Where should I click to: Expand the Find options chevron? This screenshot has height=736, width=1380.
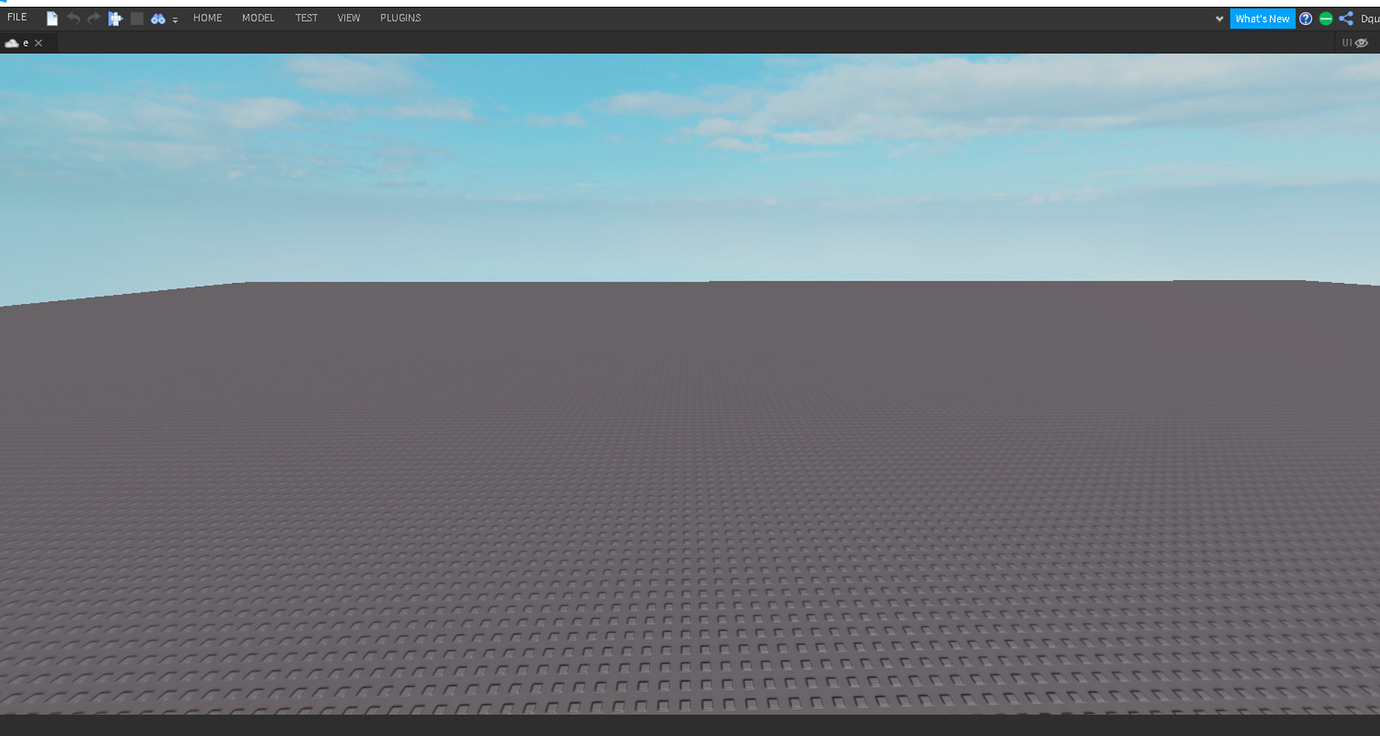[175, 19]
